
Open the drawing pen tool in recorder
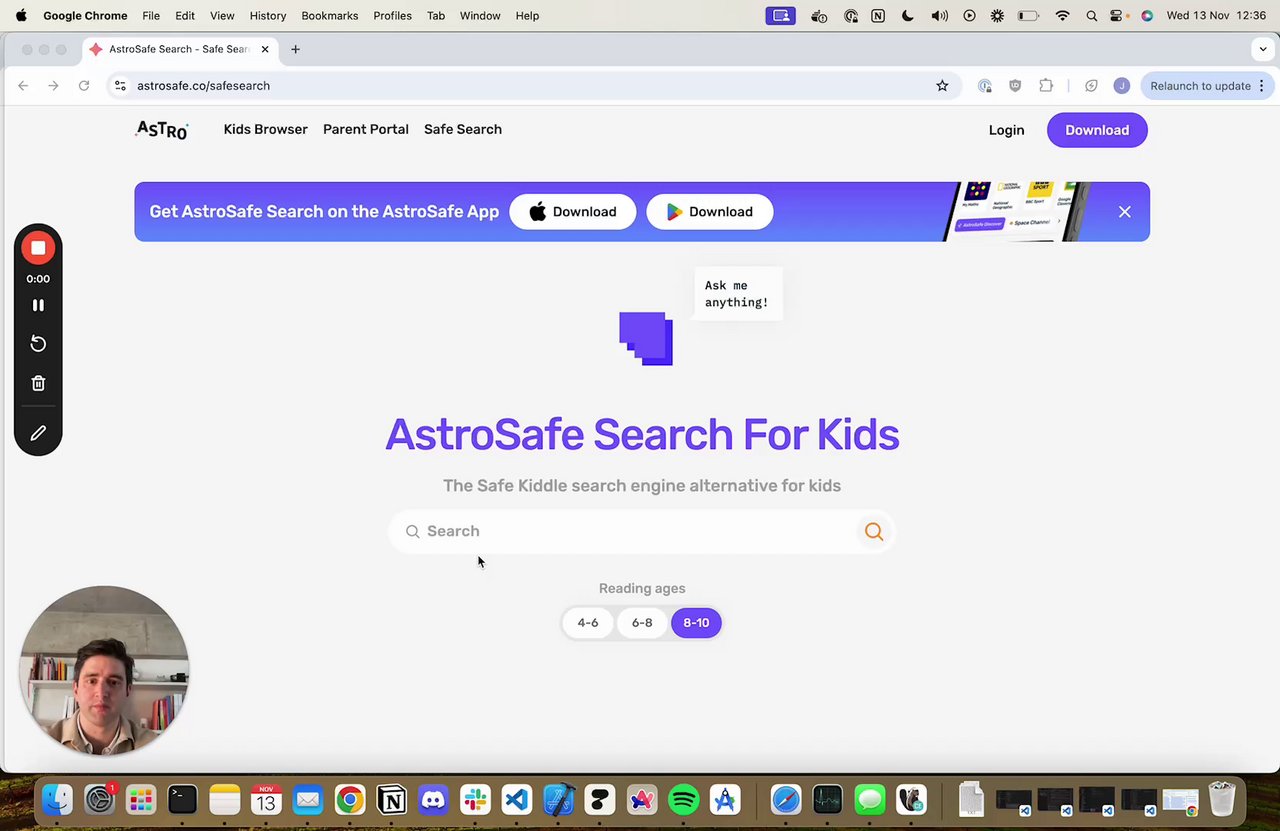[x=38, y=433]
